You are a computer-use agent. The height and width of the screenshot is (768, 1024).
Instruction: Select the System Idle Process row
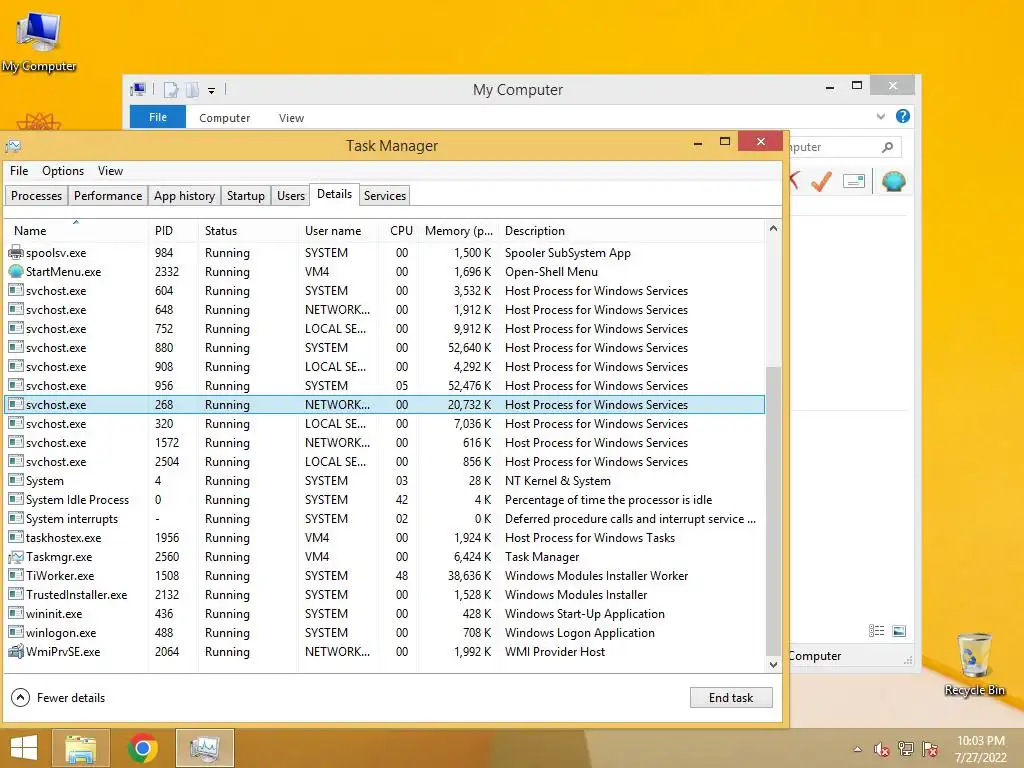point(385,500)
